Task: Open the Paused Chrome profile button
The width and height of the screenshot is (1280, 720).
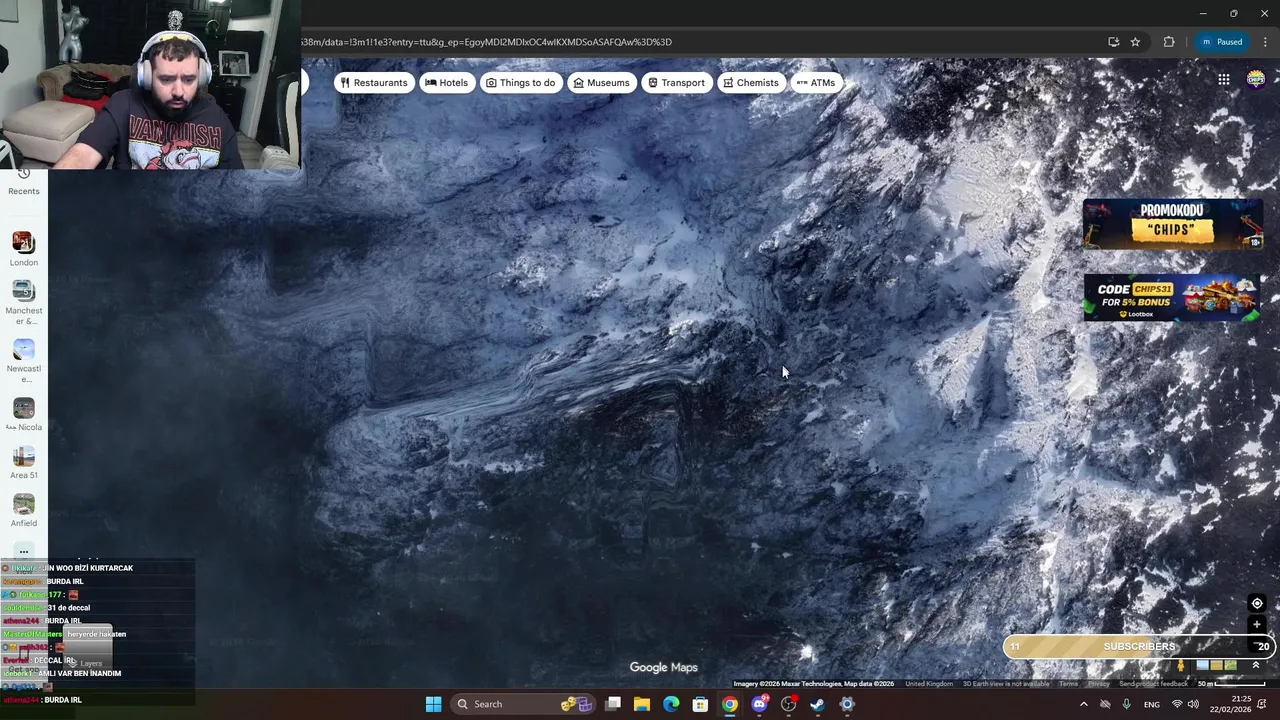Action: [1222, 42]
